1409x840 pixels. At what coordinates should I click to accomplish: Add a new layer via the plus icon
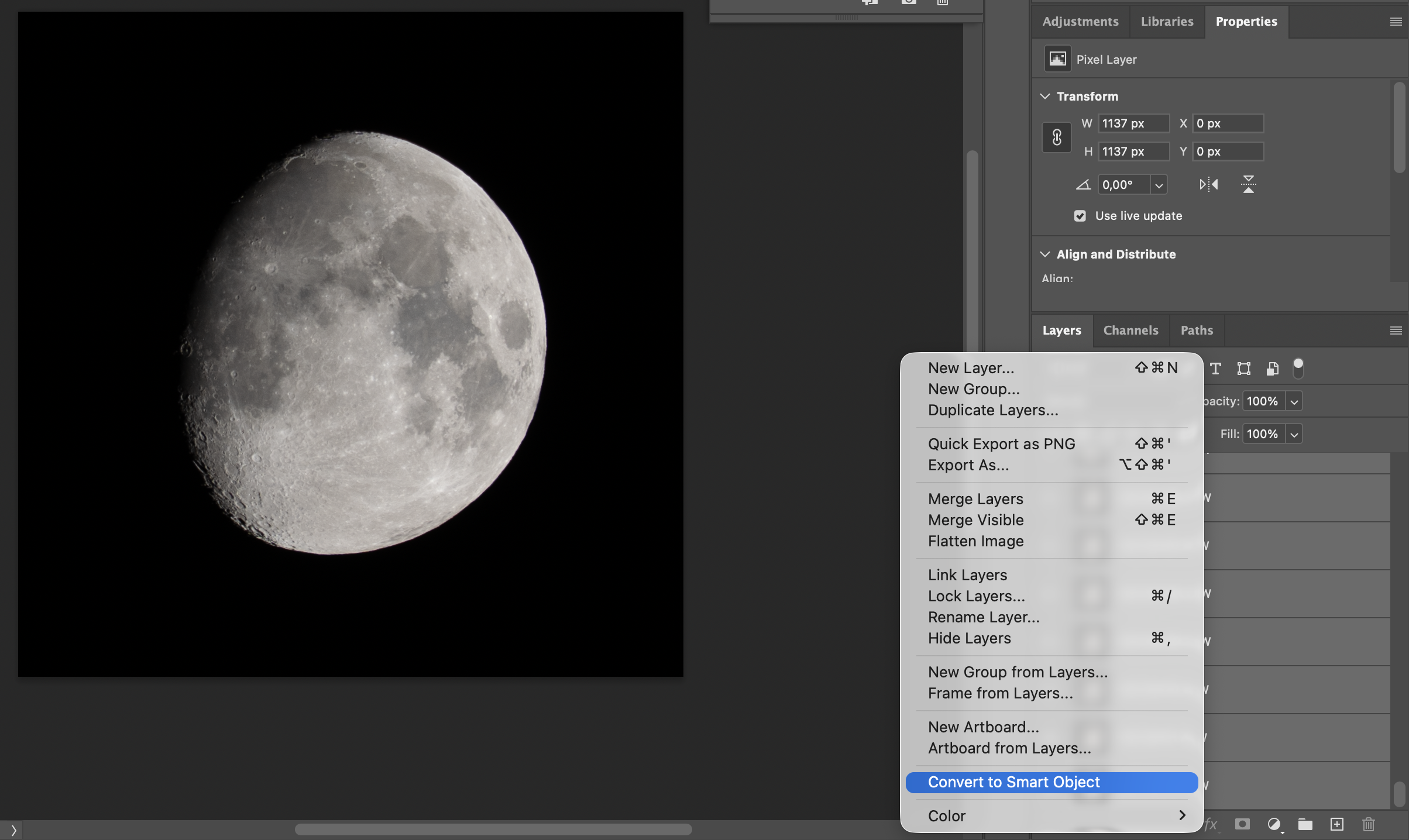[1337, 825]
